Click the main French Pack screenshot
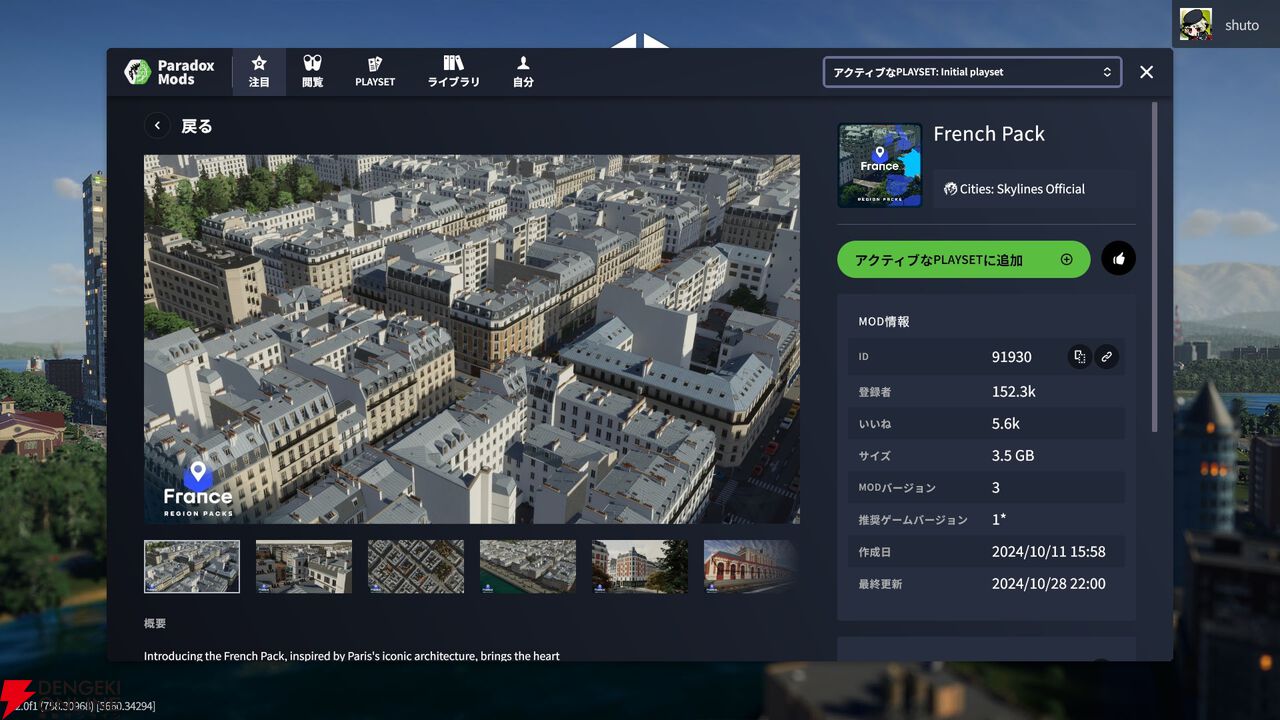The height and width of the screenshot is (720, 1280). click(x=472, y=339)
